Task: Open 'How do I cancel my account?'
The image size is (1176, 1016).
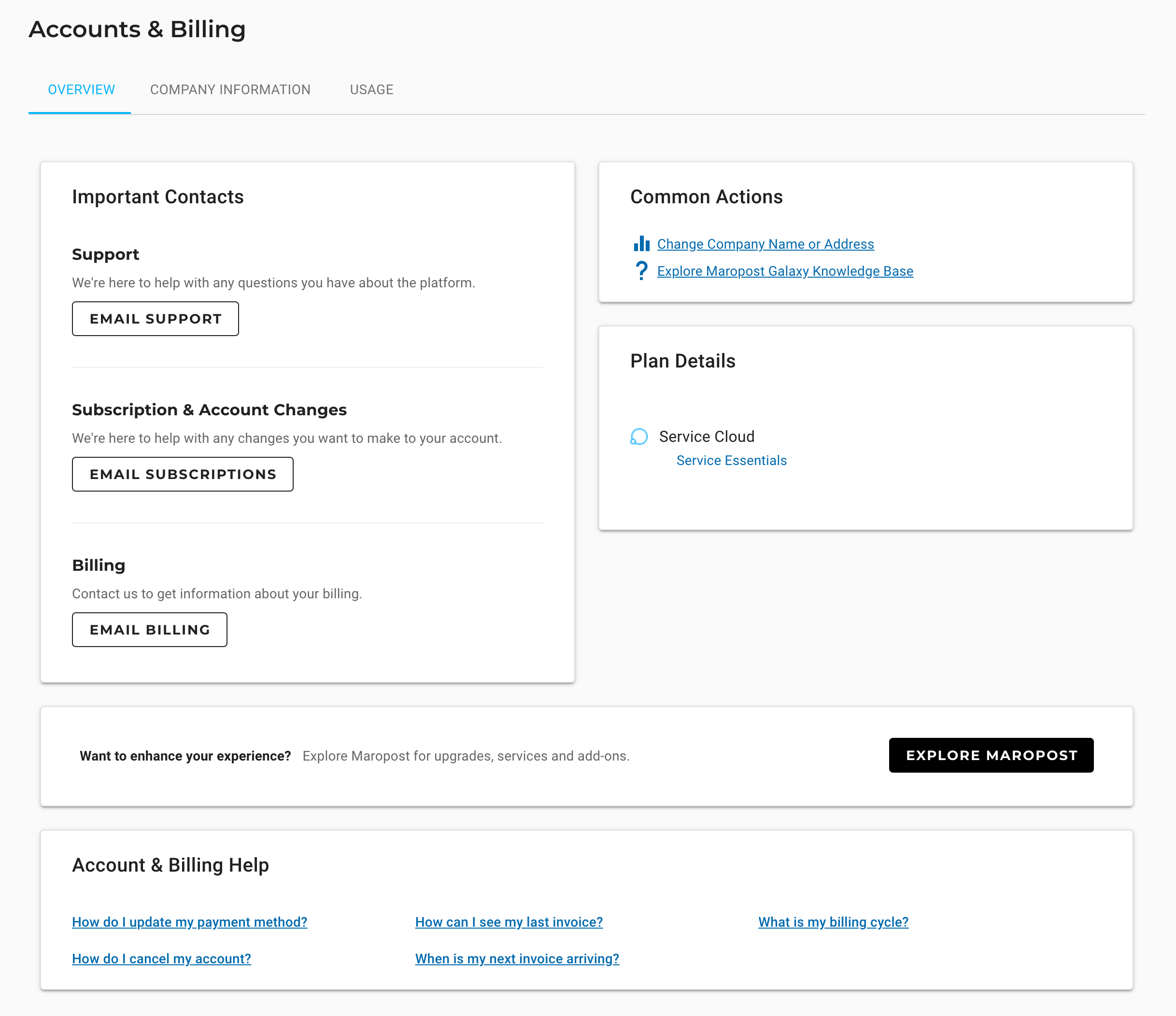Action: (x=161, y=959)
